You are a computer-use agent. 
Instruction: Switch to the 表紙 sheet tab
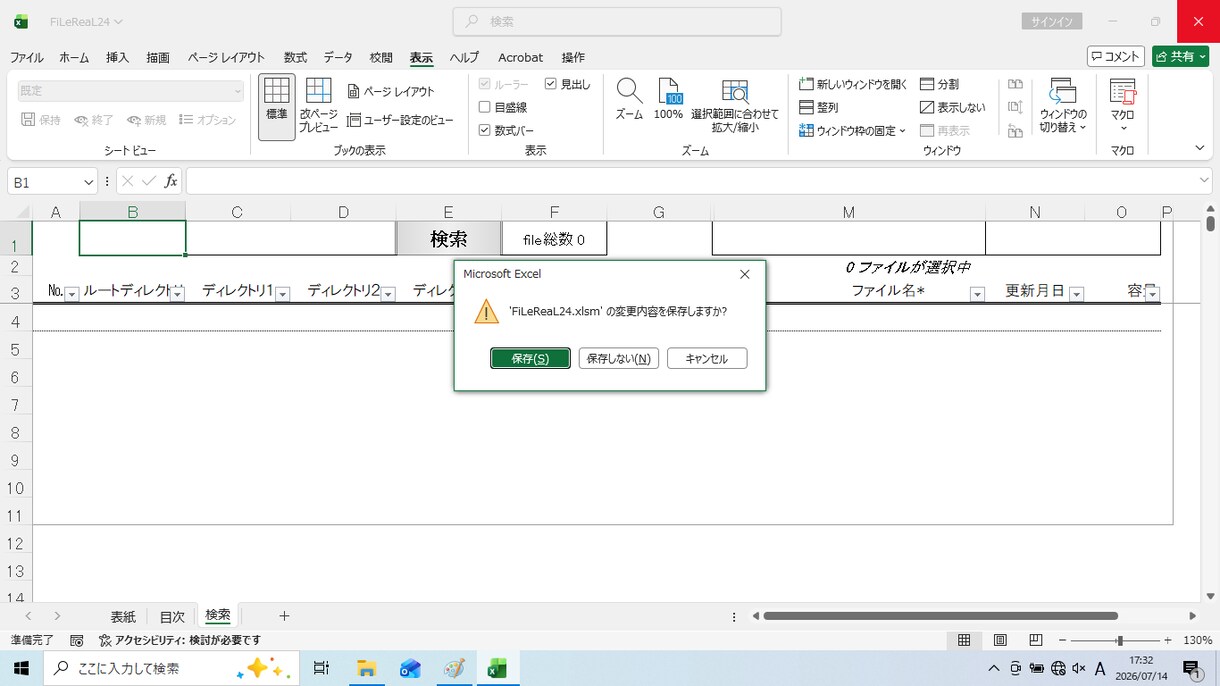123,616
